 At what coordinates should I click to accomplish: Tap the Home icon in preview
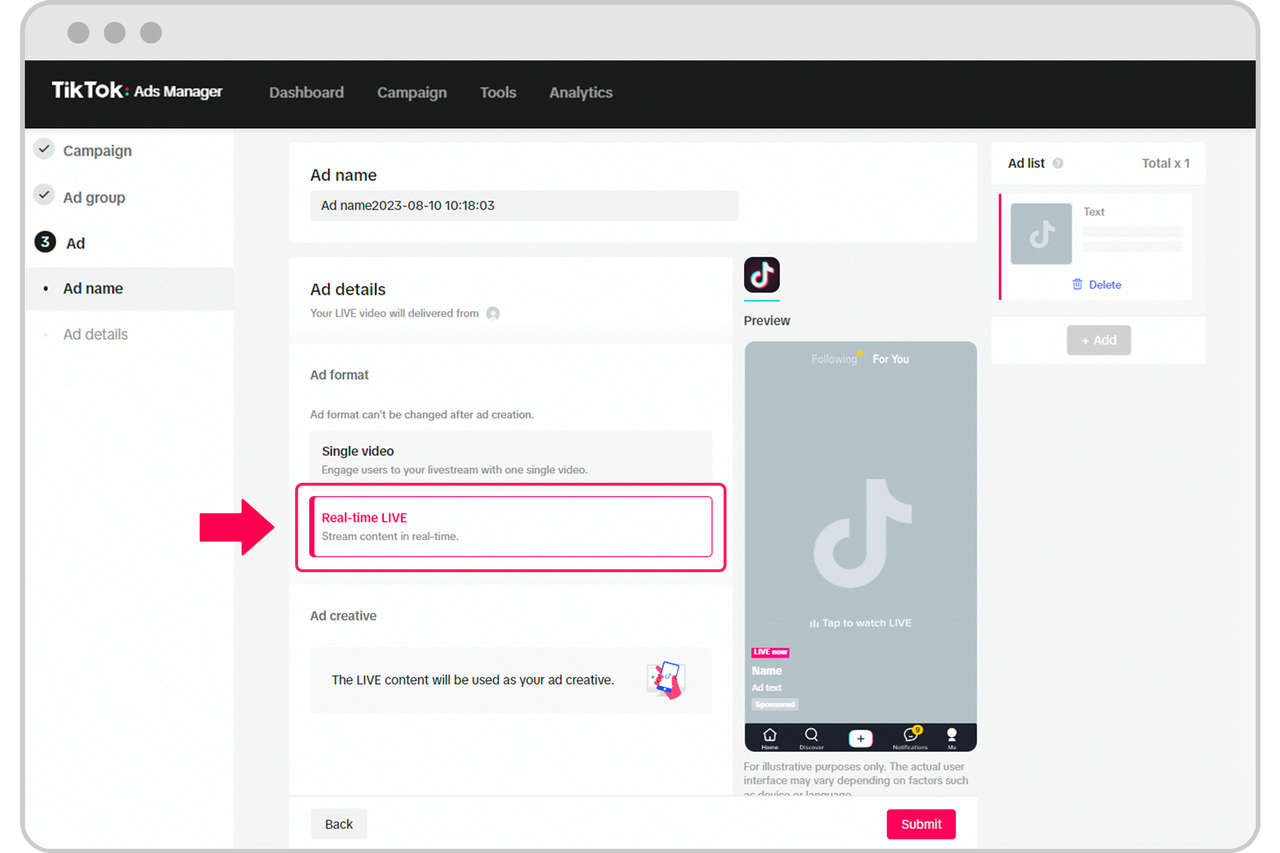pyautogui.click(x=770, y=738)
